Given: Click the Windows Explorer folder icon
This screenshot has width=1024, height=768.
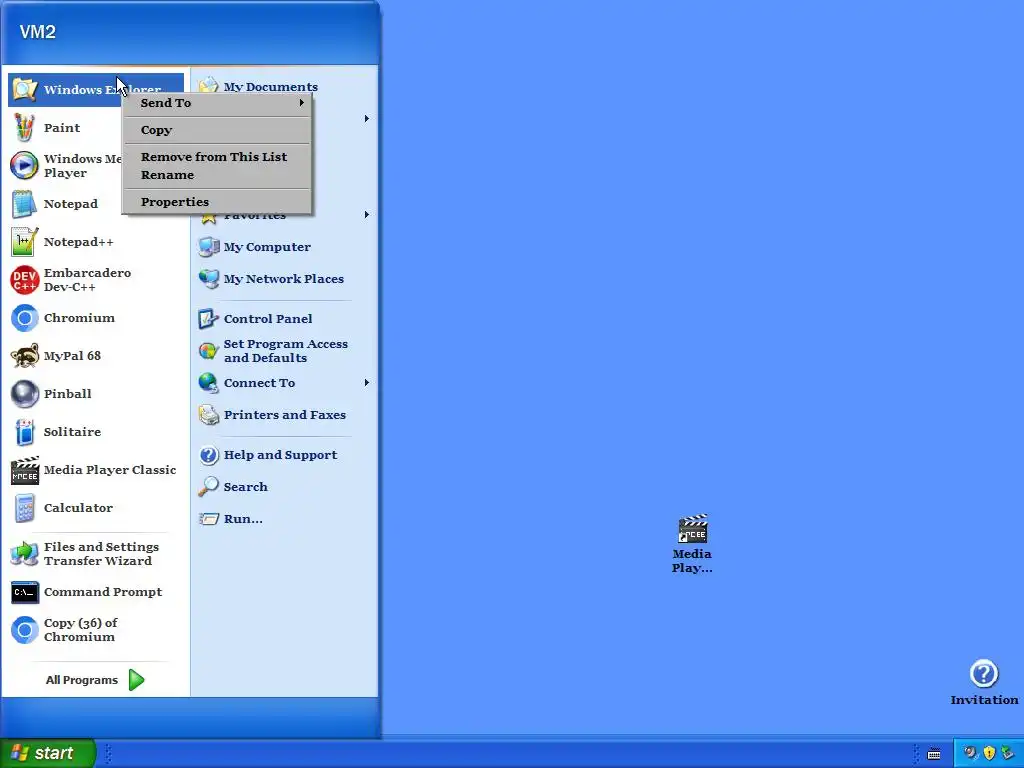Looking at the screenshot, I should (x=24, y=89).
